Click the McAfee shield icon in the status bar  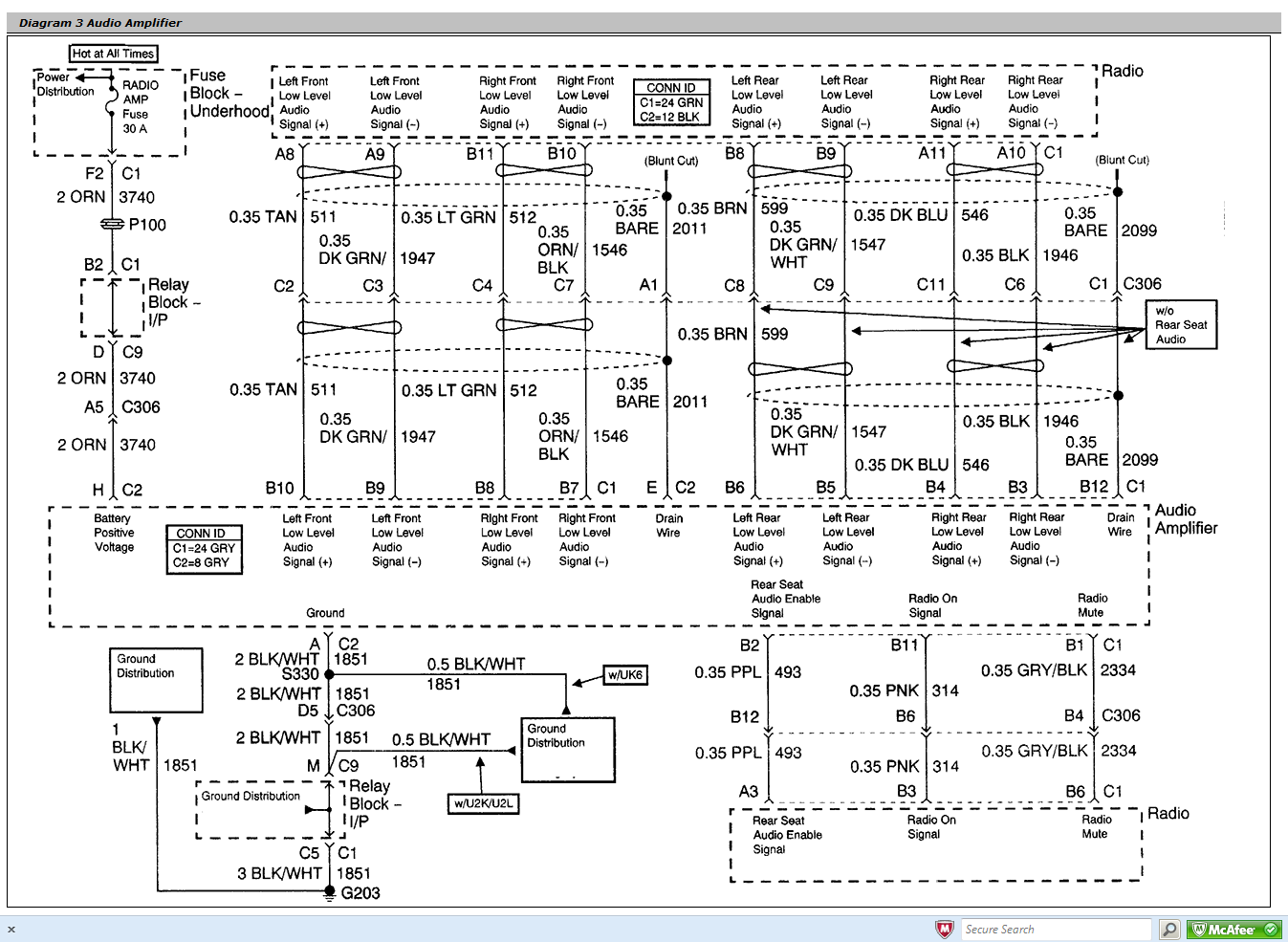[x=944, y=929]
